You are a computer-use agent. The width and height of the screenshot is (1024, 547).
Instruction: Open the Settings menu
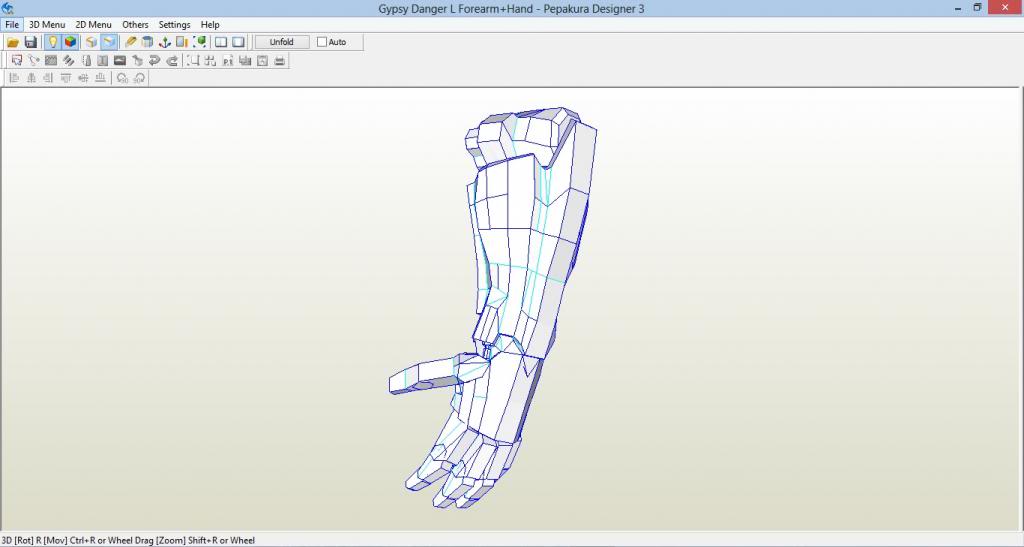coord(174,25)
